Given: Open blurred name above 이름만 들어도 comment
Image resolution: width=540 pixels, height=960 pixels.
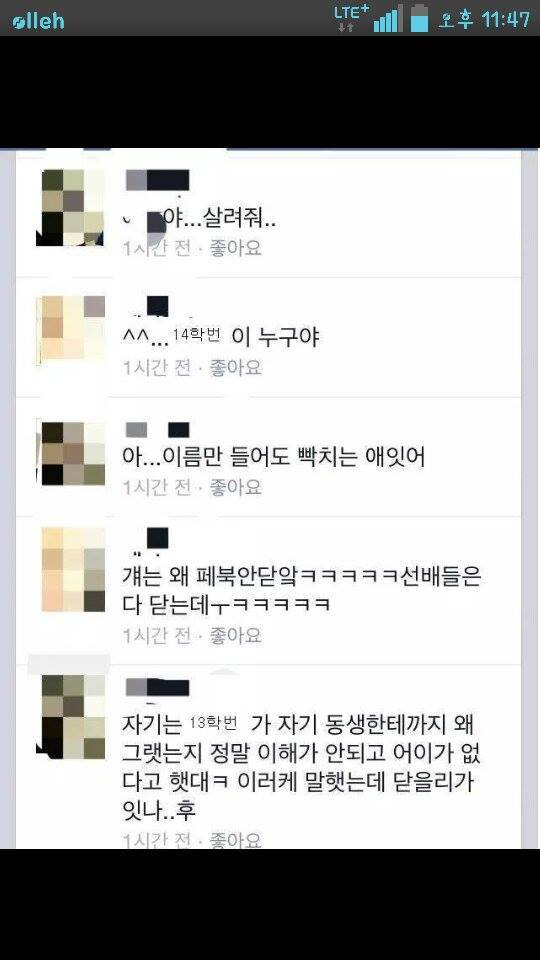Looking at the screenshot, I should [157, 430].
